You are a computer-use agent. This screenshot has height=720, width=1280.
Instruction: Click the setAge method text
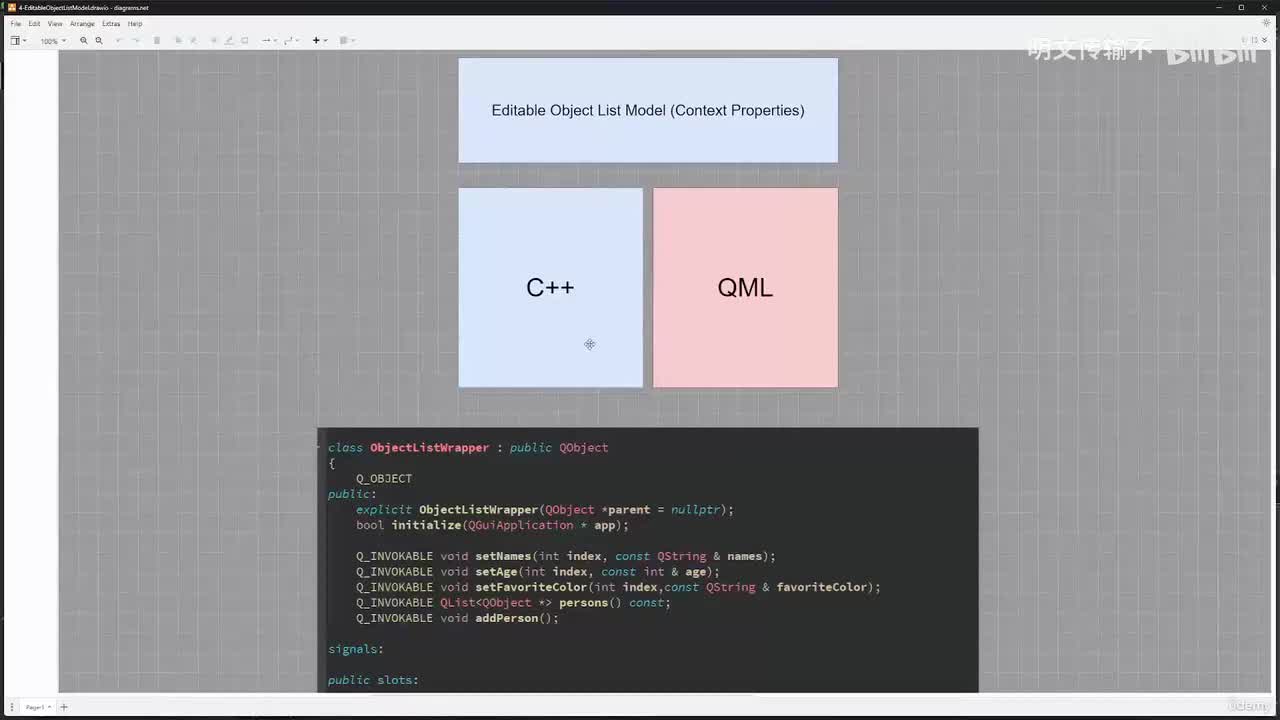click(x=496, y=572)
